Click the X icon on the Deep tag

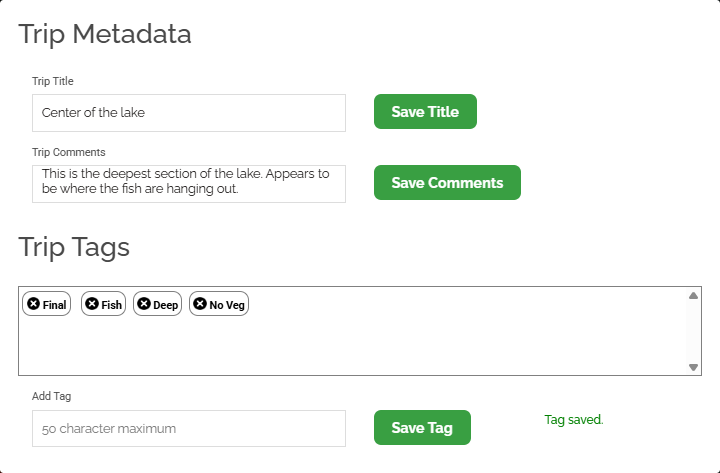144,304
